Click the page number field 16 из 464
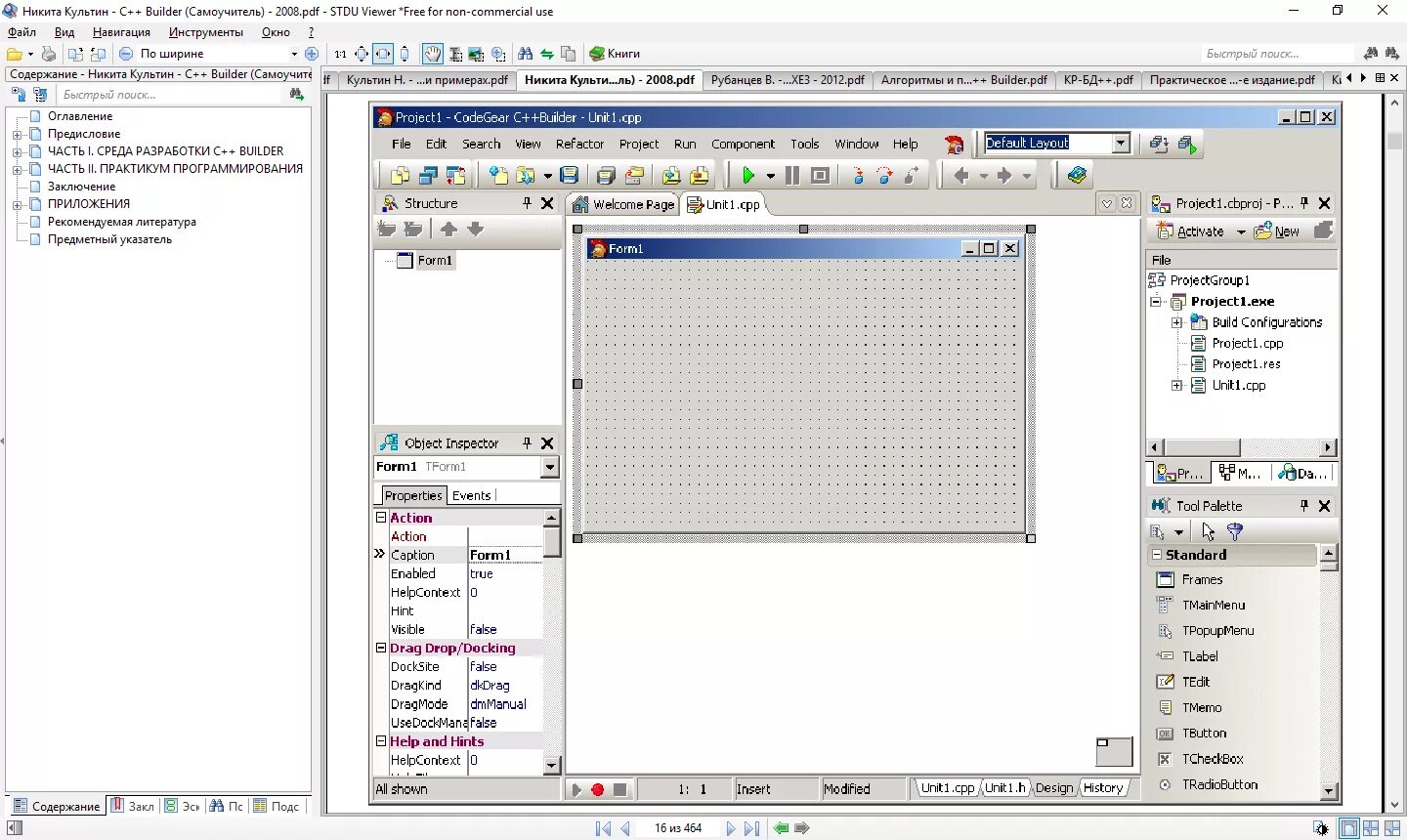The image size is (1407, 840). (x=678, y=828)
